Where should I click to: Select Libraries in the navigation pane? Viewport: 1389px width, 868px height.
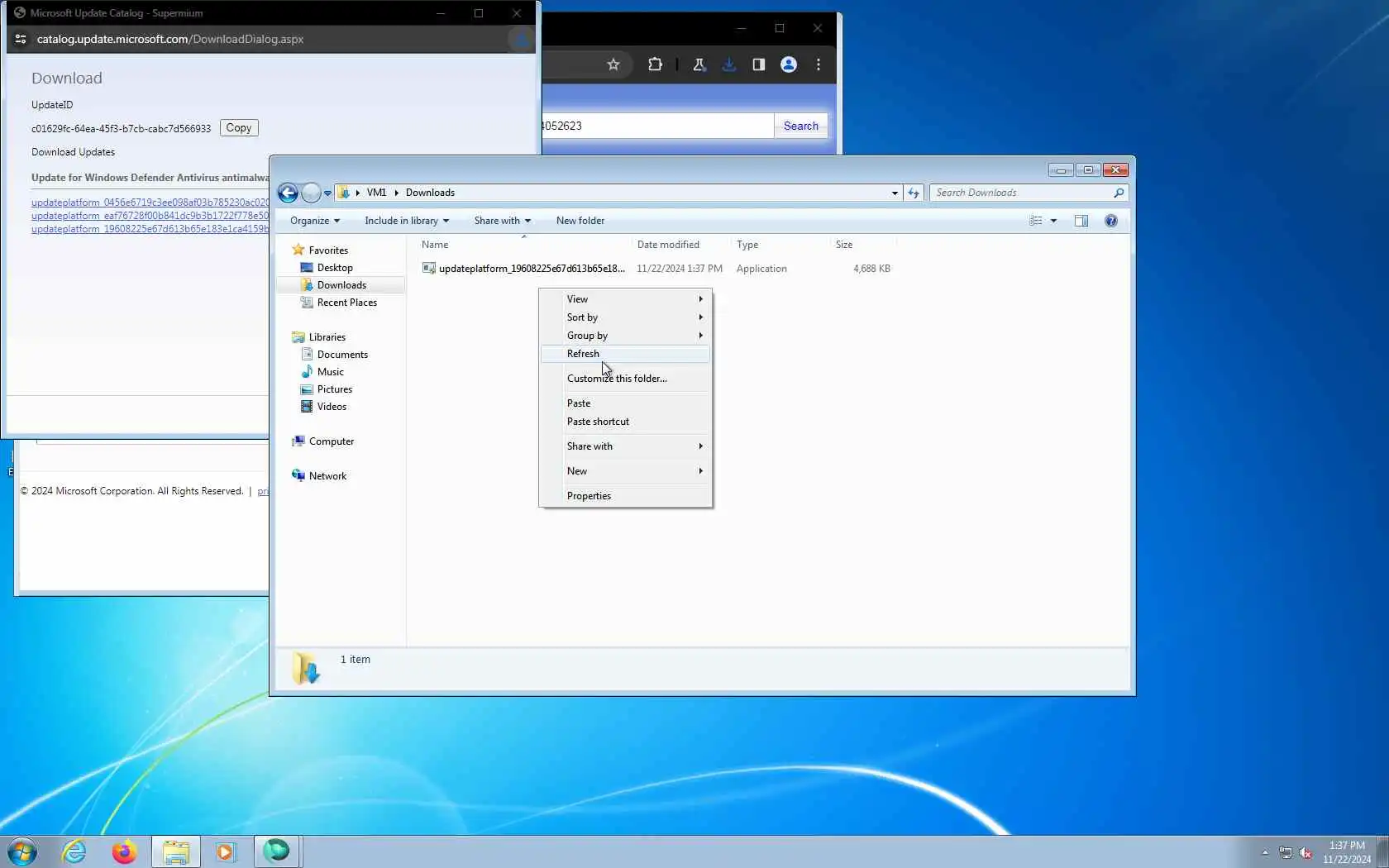(327, 337)
